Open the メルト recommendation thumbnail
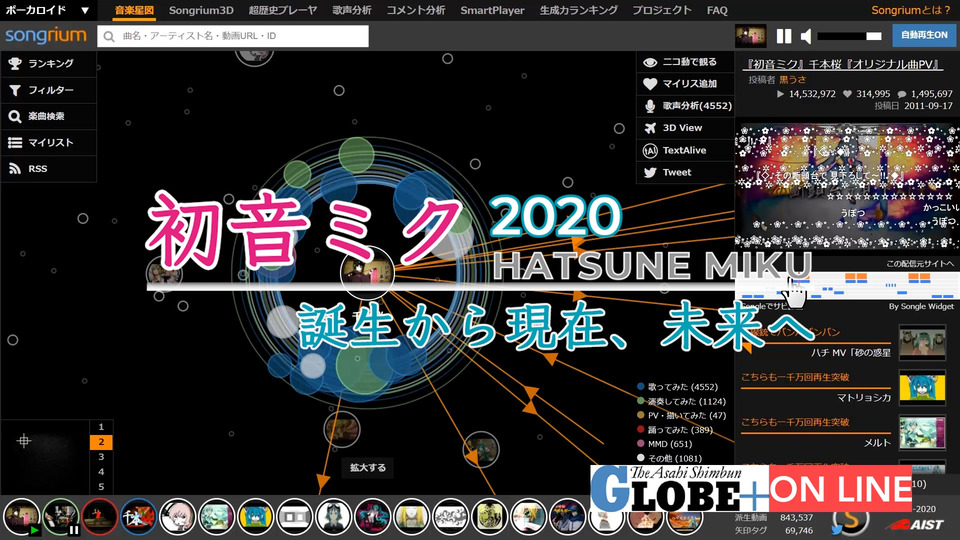Viewport: 960px width, 540px height. click(922, 432)
